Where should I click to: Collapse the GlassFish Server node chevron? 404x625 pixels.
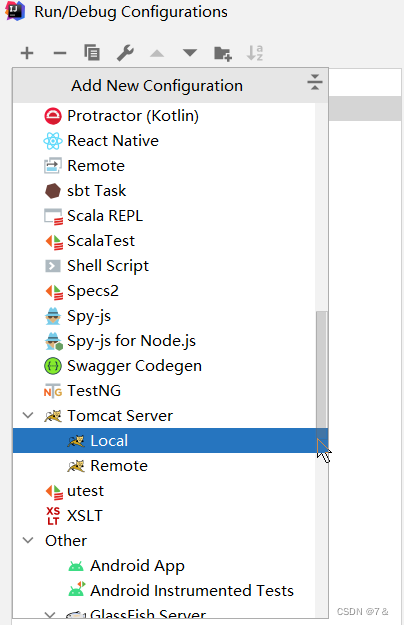coord(50,615)
